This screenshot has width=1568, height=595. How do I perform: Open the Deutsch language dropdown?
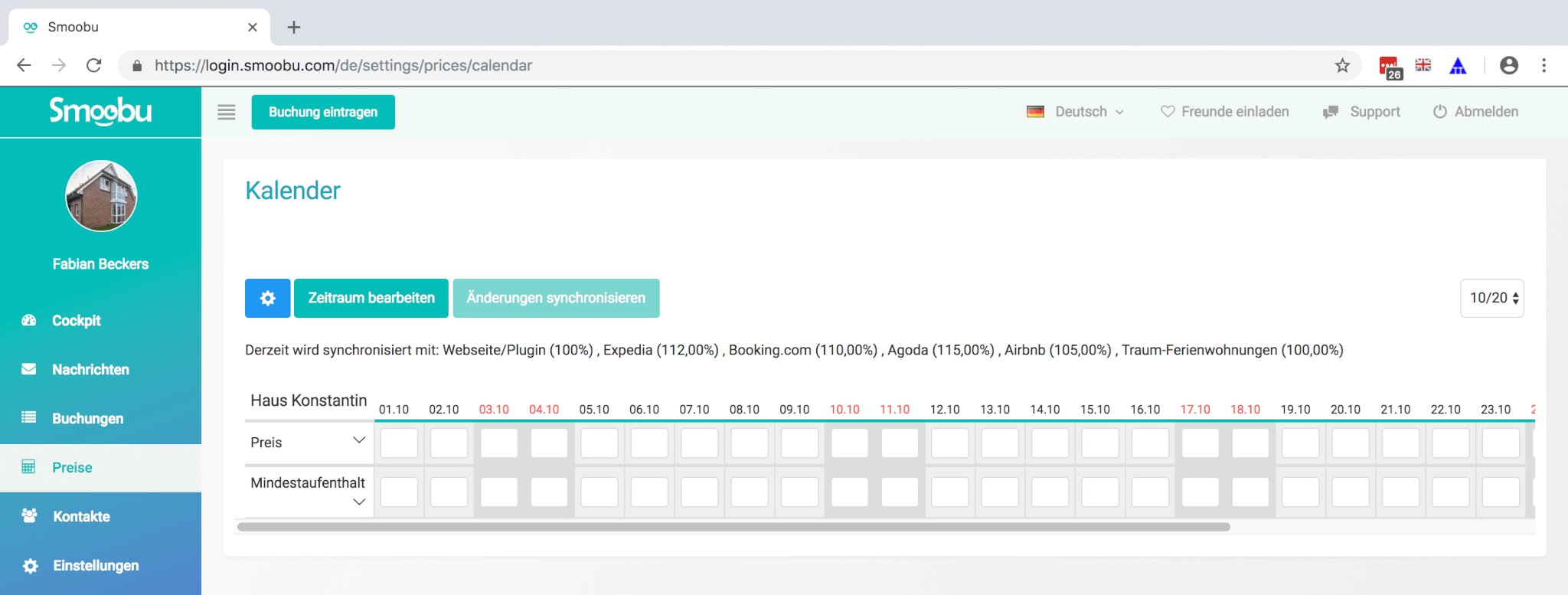1076,112
